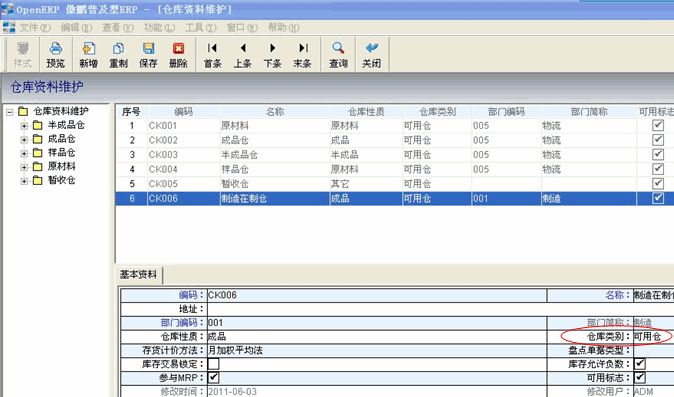Click the 存货计价方法 field 月加权平均法

[377, 350]
